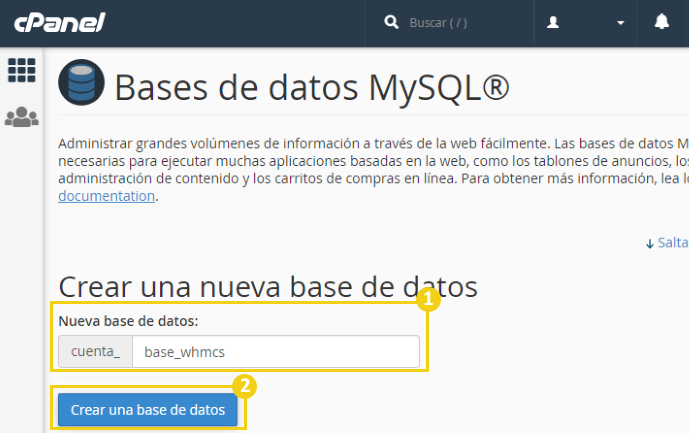
Task: Open notifications bell
Action: click(662, 22)
